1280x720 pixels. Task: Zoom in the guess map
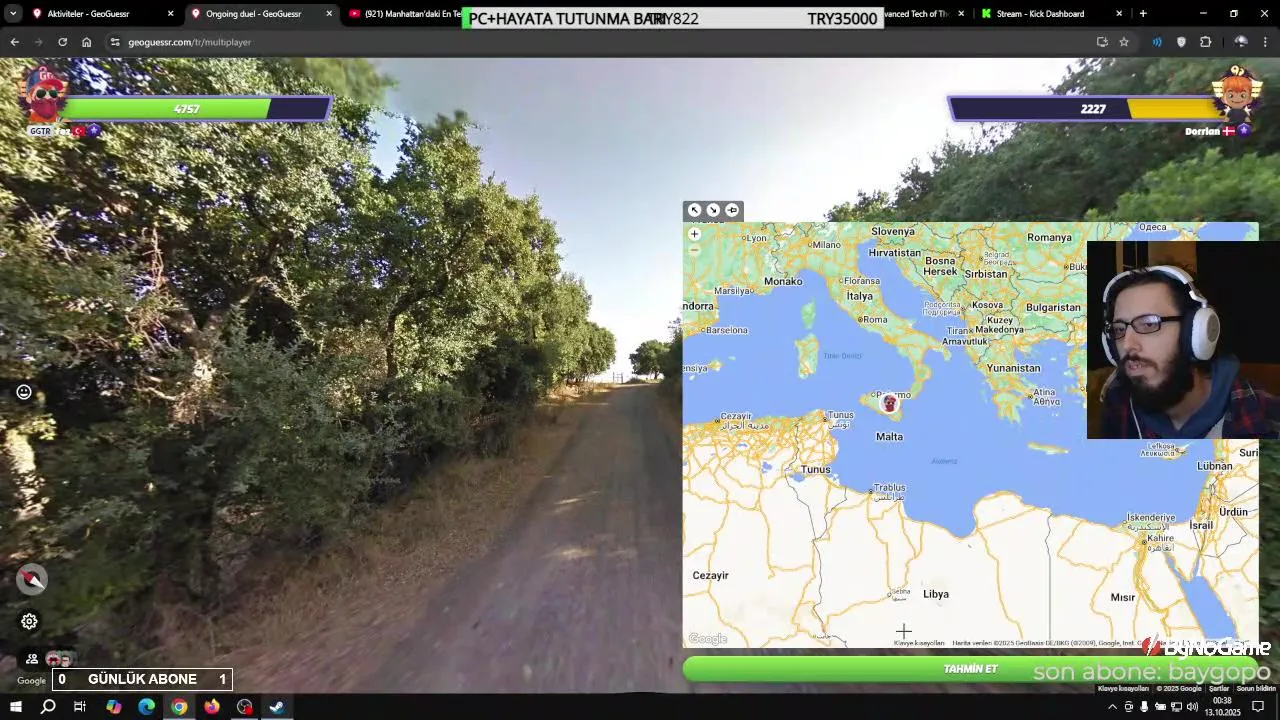tap(694, 234)
